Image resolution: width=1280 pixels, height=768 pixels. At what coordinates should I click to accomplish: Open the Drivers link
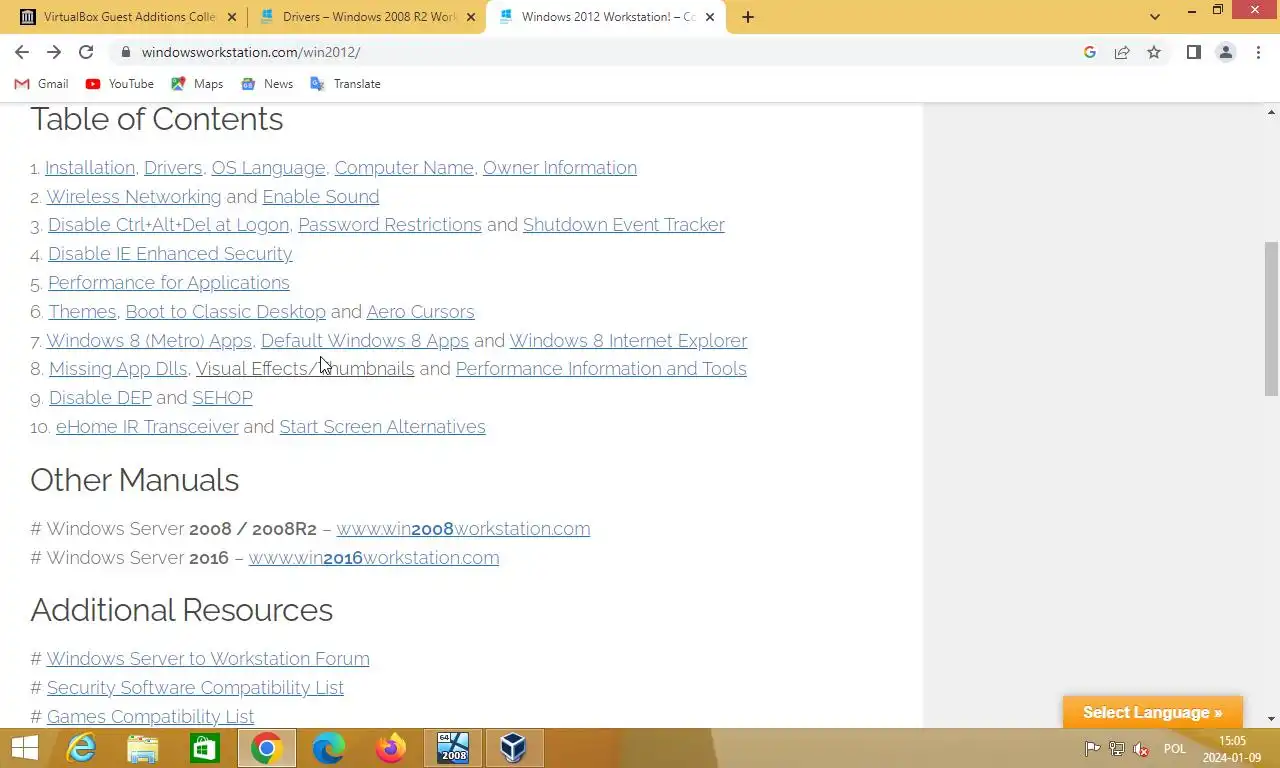173,168
